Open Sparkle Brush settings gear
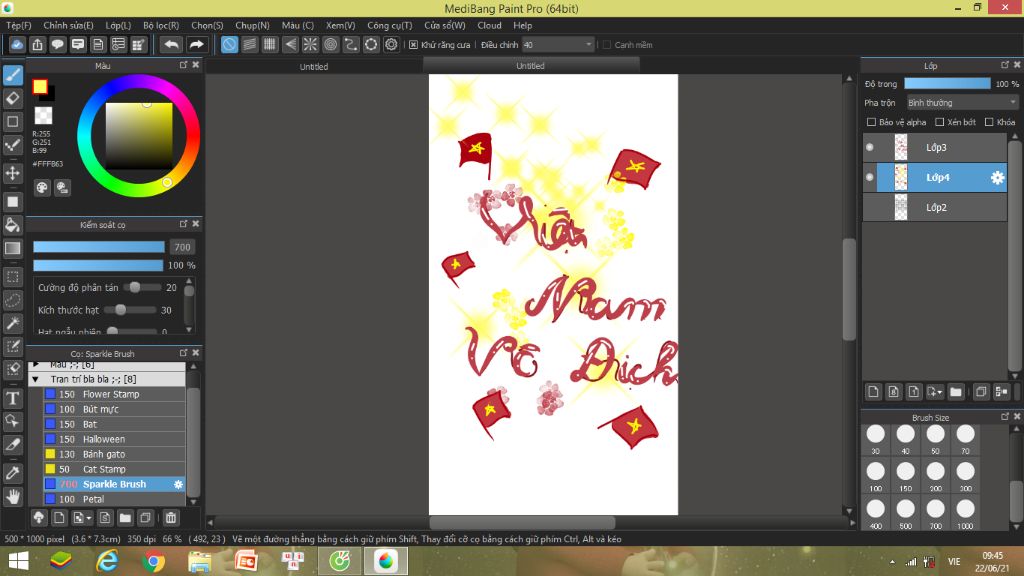This screenshot has height=576, width=1024. [x=178, y=484]
